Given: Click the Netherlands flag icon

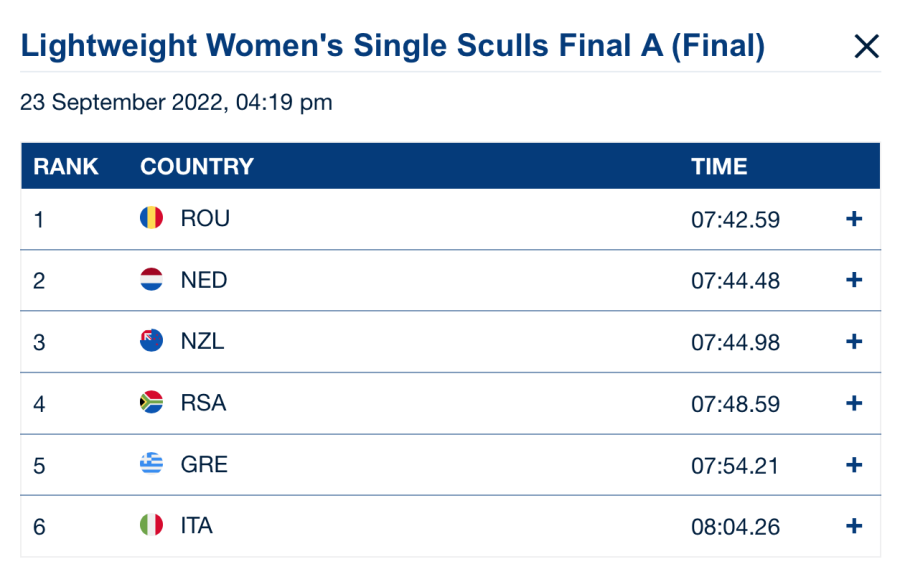Looking at the screenshot, I should pyautogui.click(x=151, y=280).
